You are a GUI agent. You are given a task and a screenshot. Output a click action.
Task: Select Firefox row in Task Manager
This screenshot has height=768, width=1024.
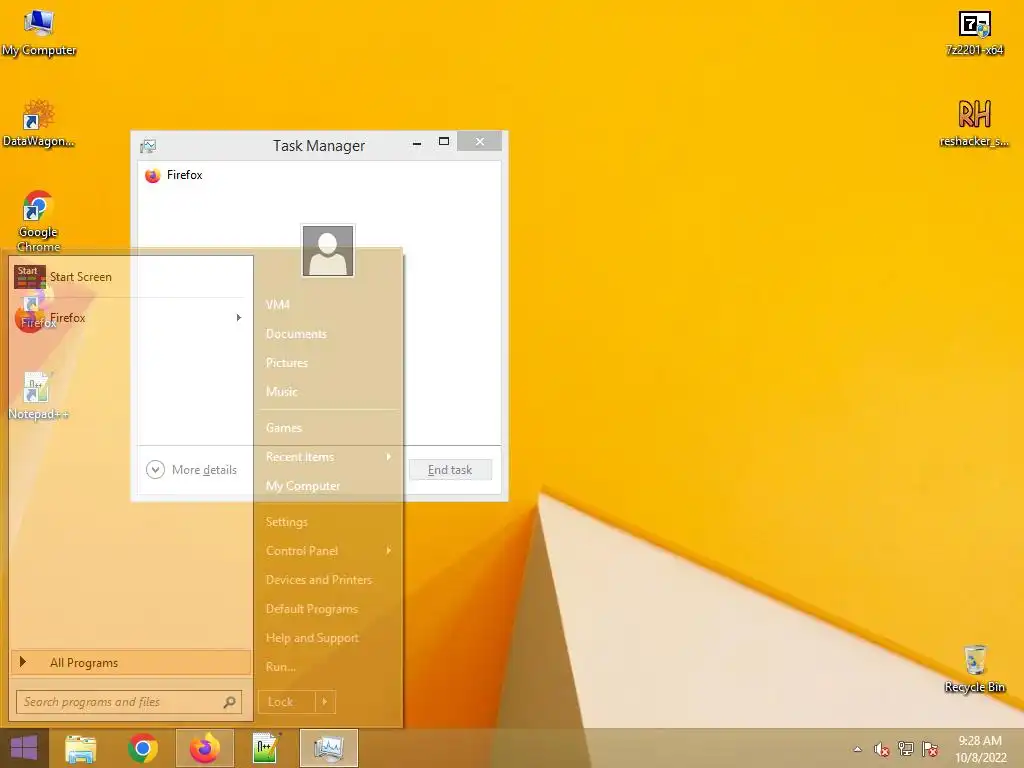pyautogui.click(x=319, y=175)
